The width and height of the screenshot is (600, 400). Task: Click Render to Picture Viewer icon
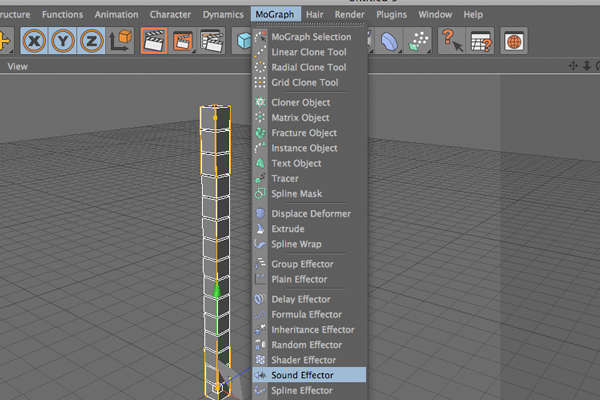pos(183,41)
